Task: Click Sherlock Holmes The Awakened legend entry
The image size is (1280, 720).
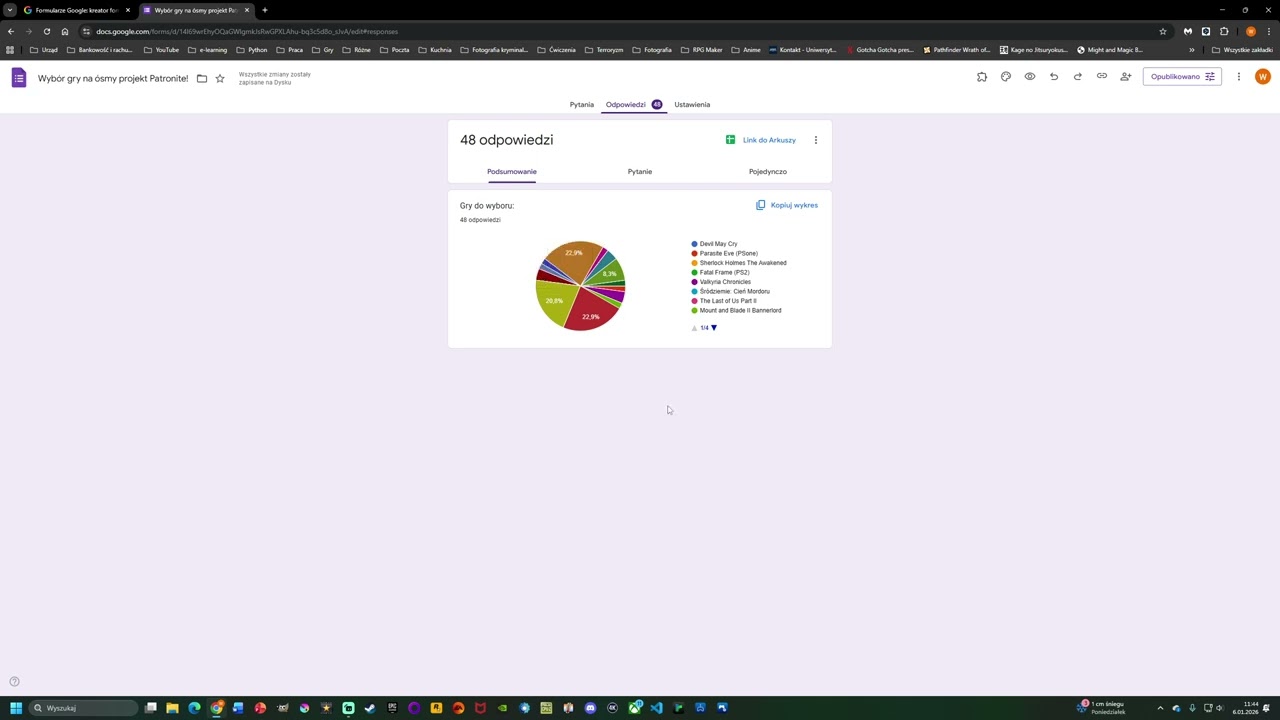Action: 739,263
